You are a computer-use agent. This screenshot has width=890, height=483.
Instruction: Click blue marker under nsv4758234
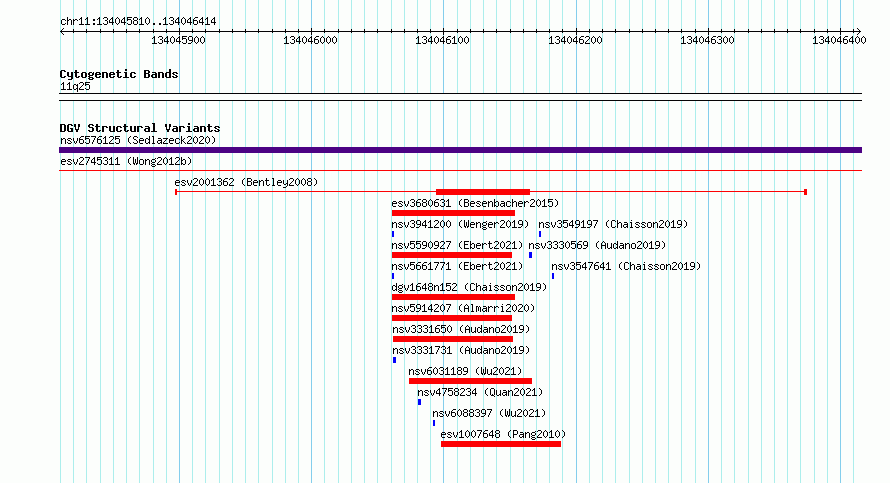[419, 402]
